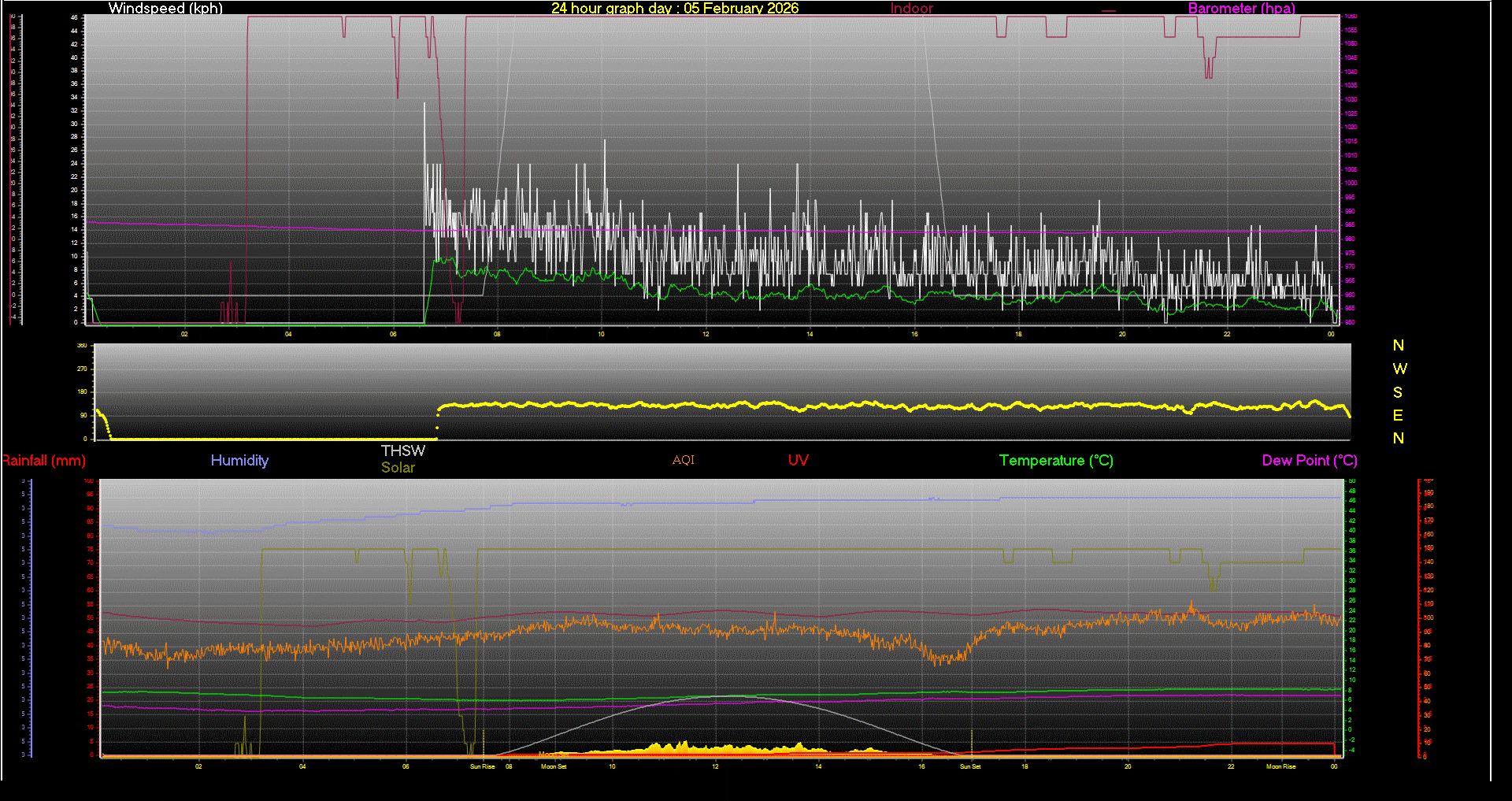Click the Windspeed (kph) legend label
Screen dimensions: 1512x801
click(x=165, y=9)
